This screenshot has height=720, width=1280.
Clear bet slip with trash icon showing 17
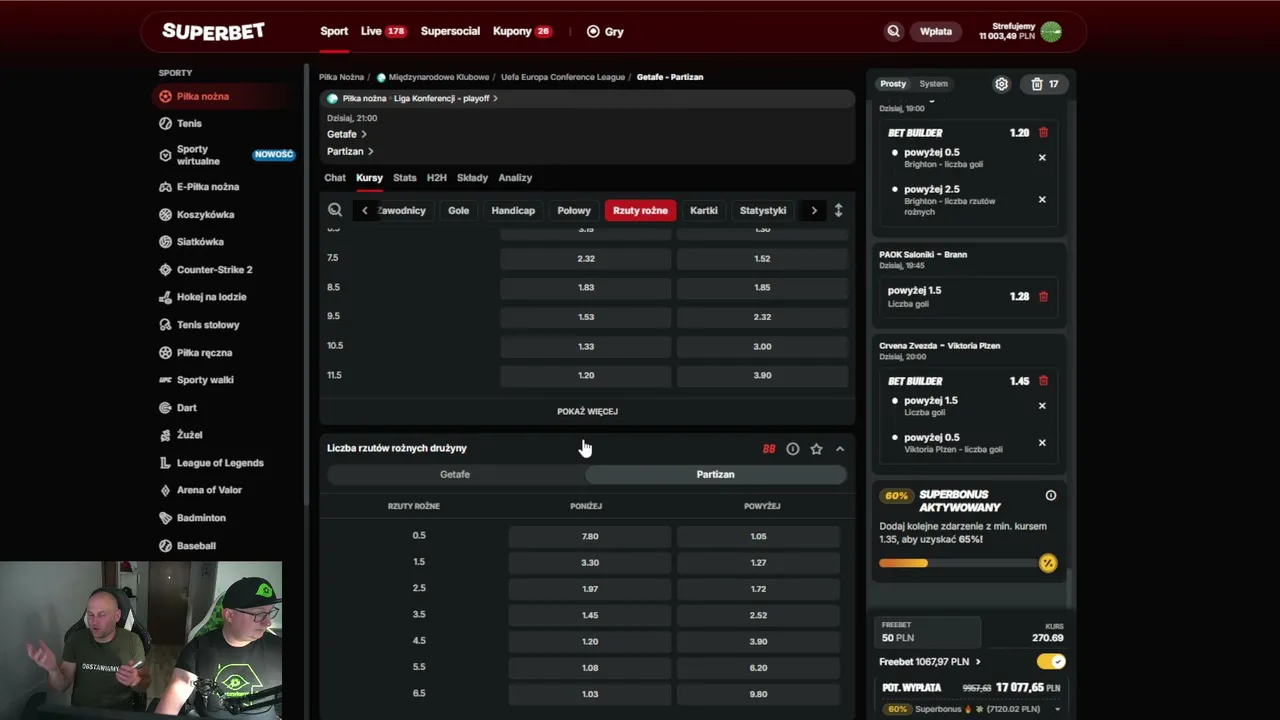coord(1045,84)
